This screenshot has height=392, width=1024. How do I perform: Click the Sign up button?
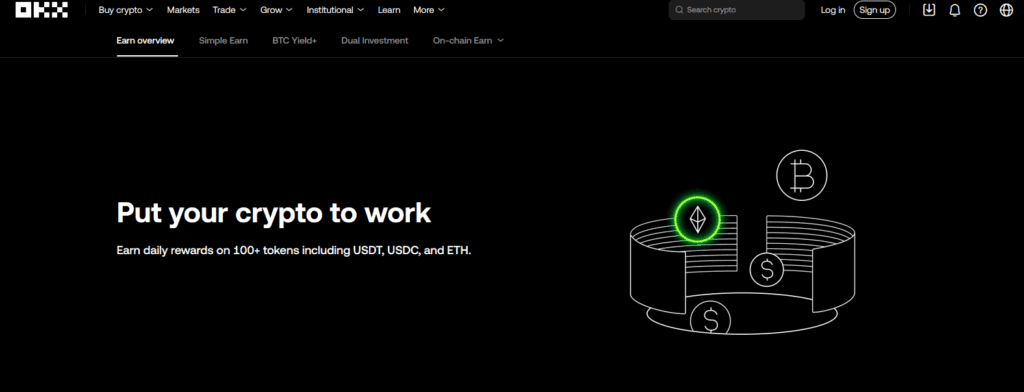coord(874,10)
